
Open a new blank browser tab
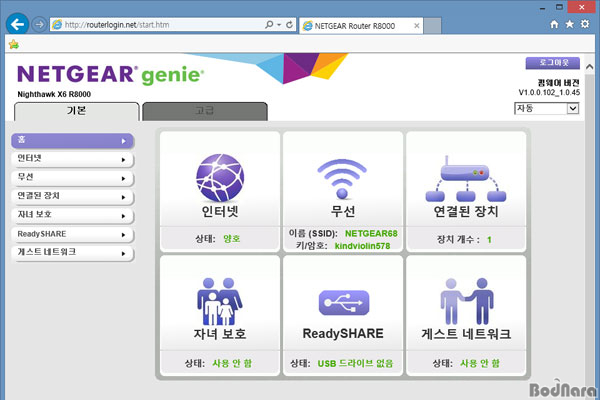[432, 26]
